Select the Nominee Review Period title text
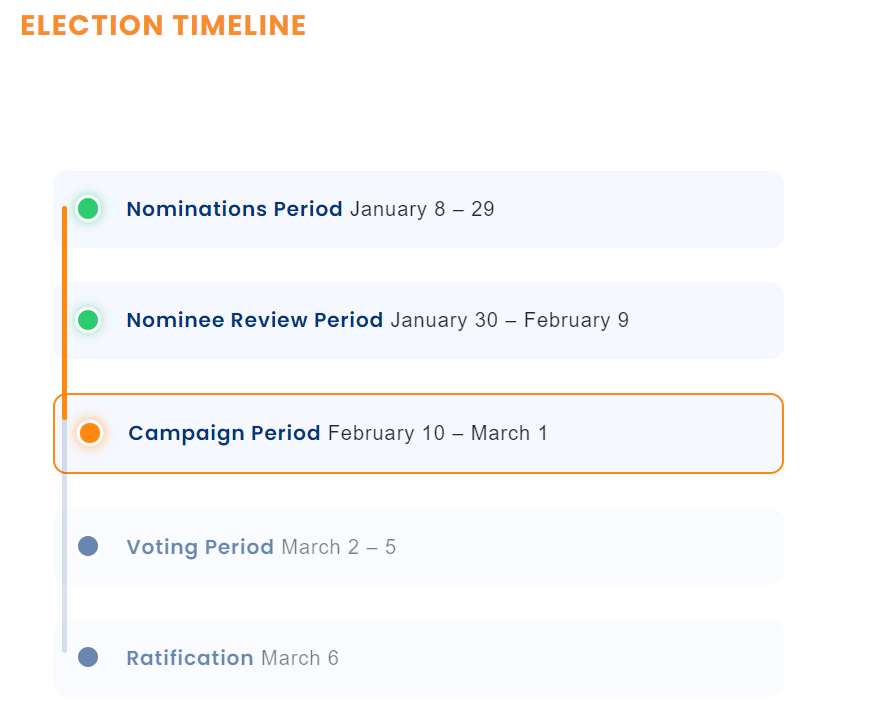The image size is (871, 718). [x=254, y=320]
